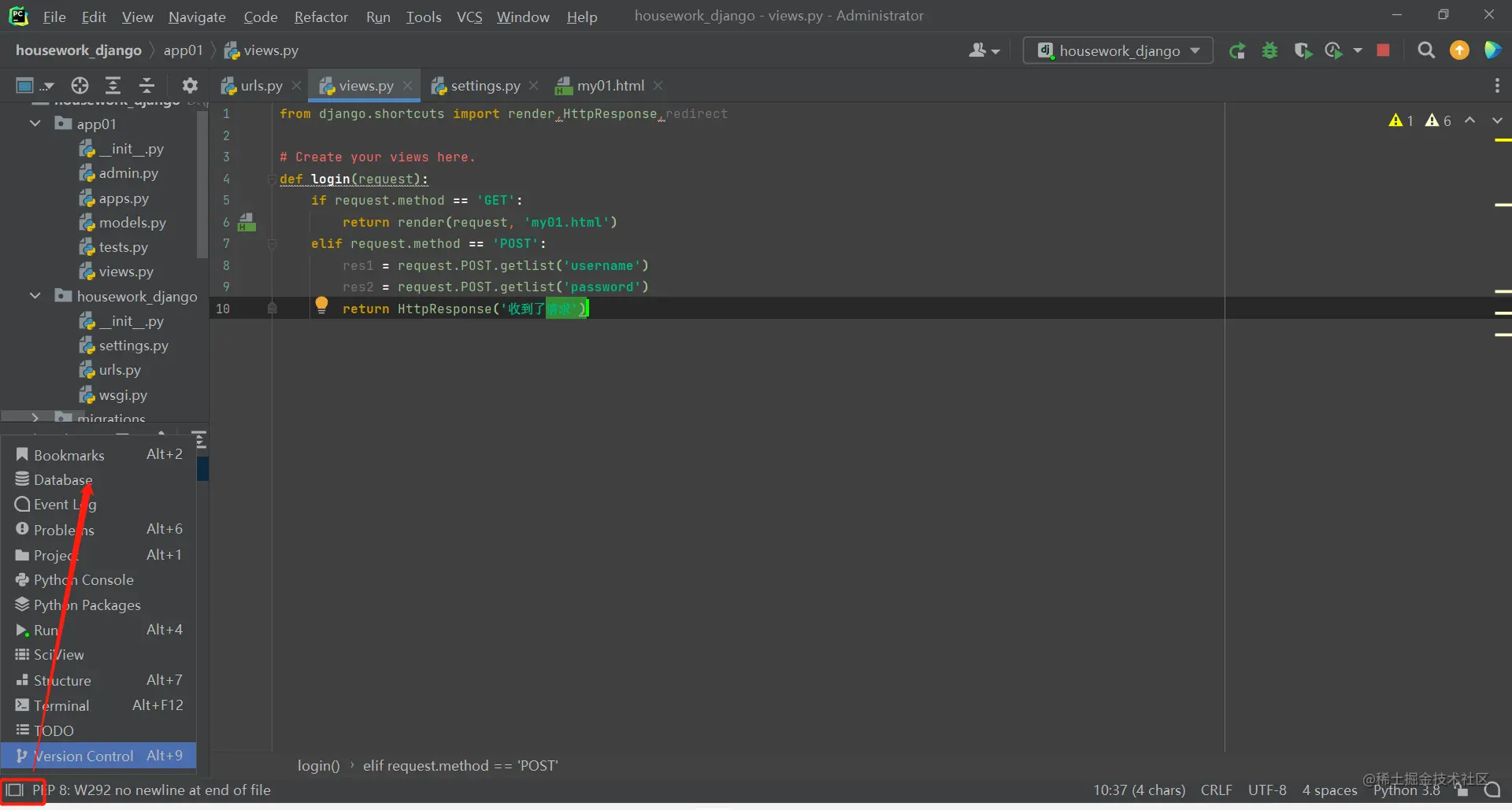Click the yellow warning count 1 indicator

[1401, 120]
